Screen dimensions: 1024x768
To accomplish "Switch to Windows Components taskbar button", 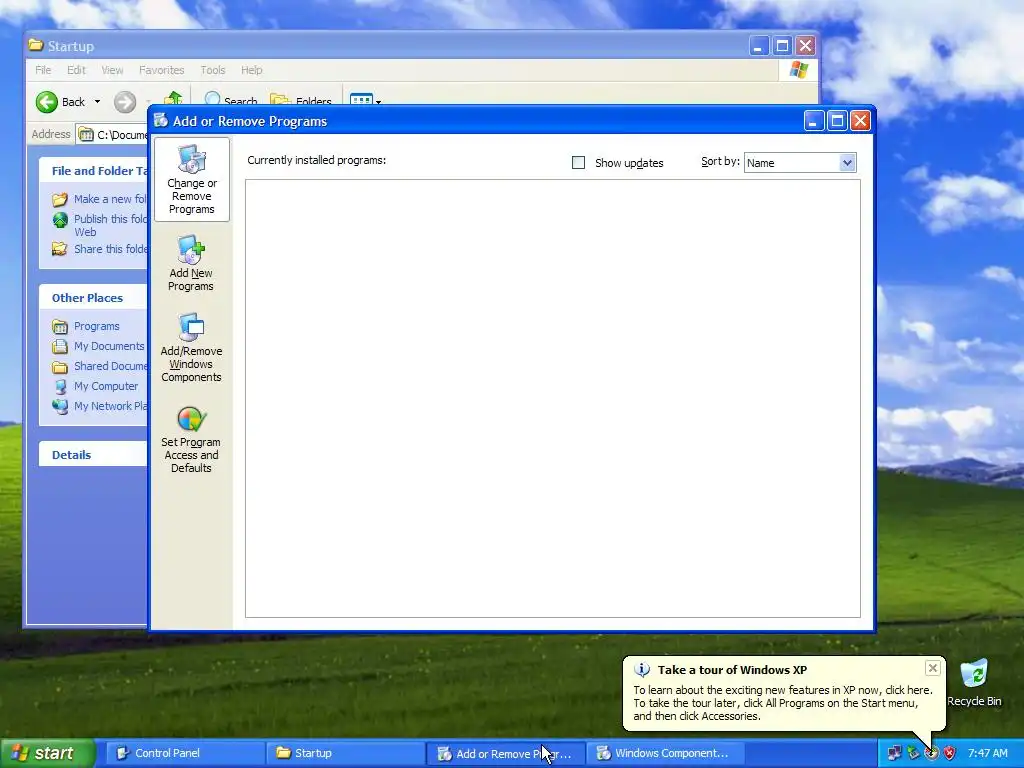I will click(665, 754).
